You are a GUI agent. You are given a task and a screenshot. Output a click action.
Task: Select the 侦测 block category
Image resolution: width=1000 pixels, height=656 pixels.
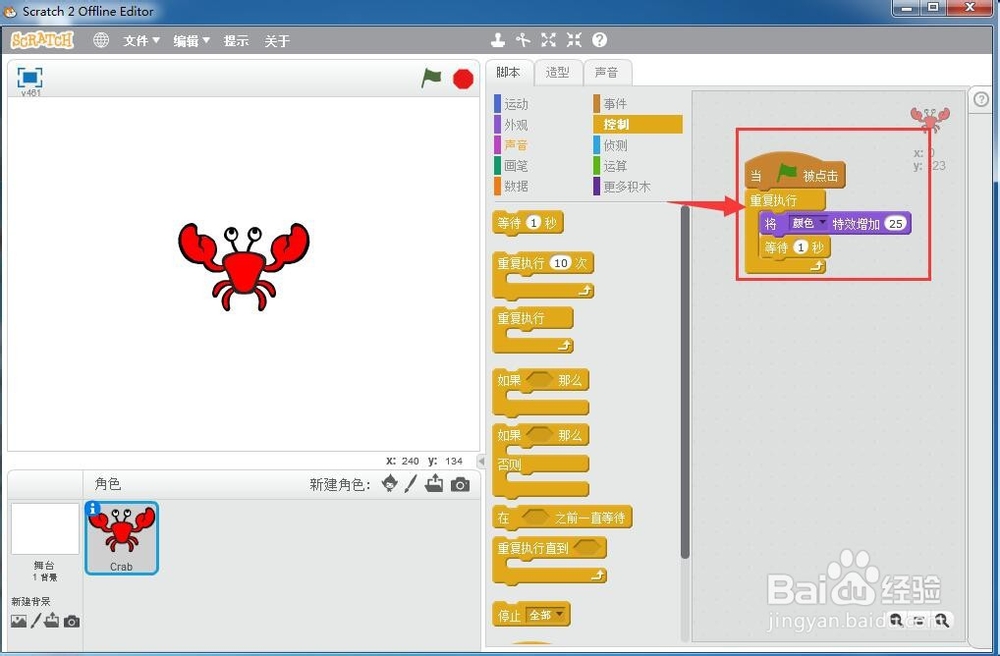[x=615, y=145]
